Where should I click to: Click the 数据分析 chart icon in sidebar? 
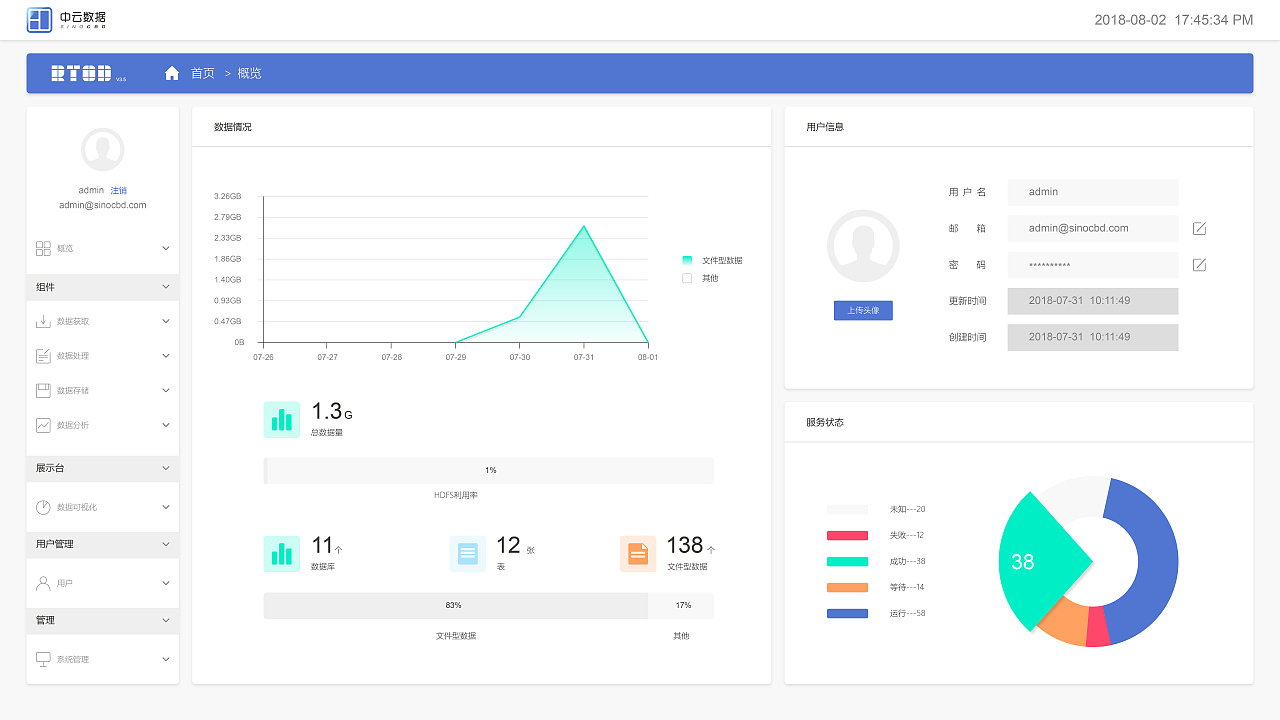tap(43, 425)
